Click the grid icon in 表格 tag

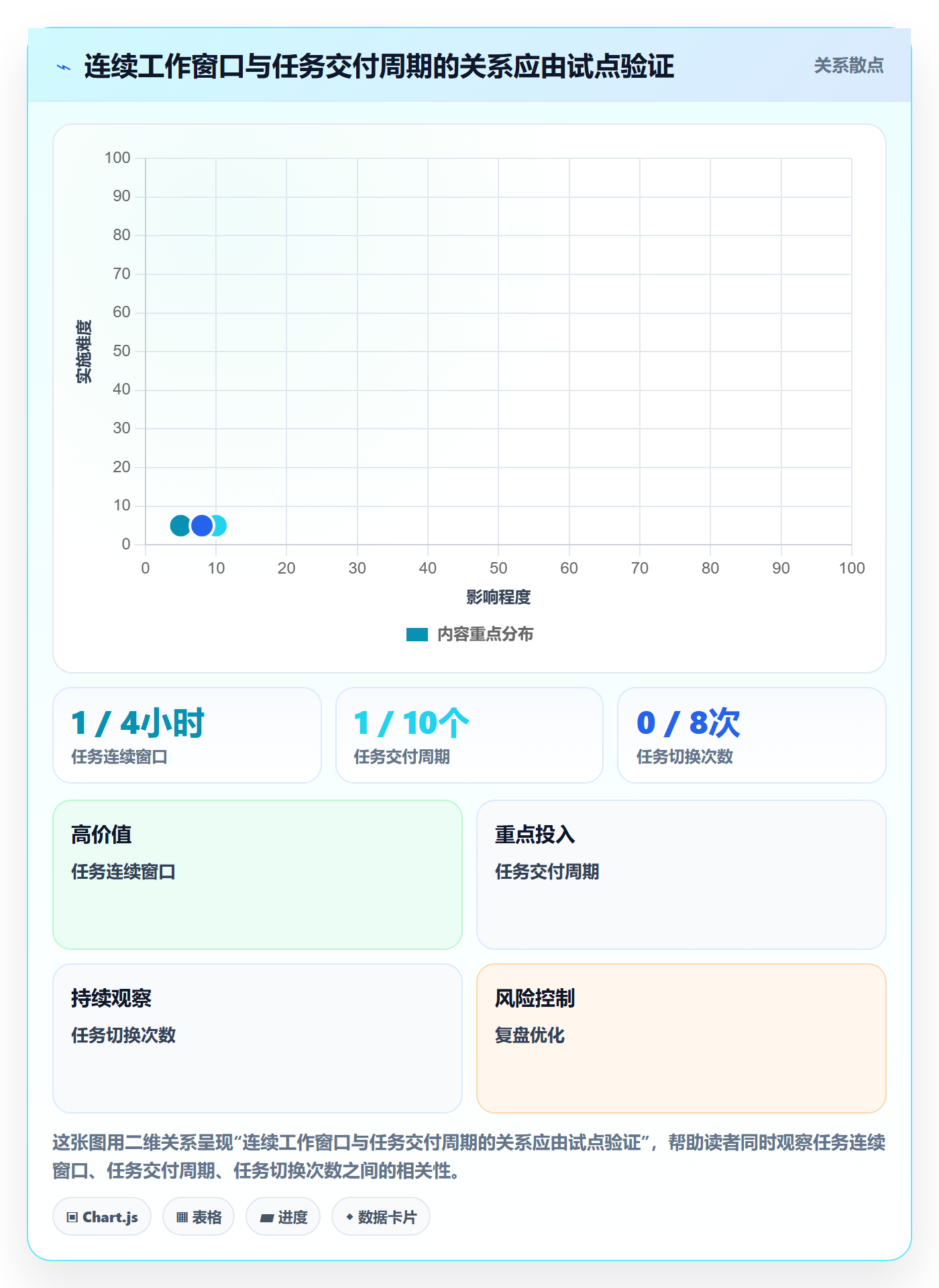point(182,1218)
